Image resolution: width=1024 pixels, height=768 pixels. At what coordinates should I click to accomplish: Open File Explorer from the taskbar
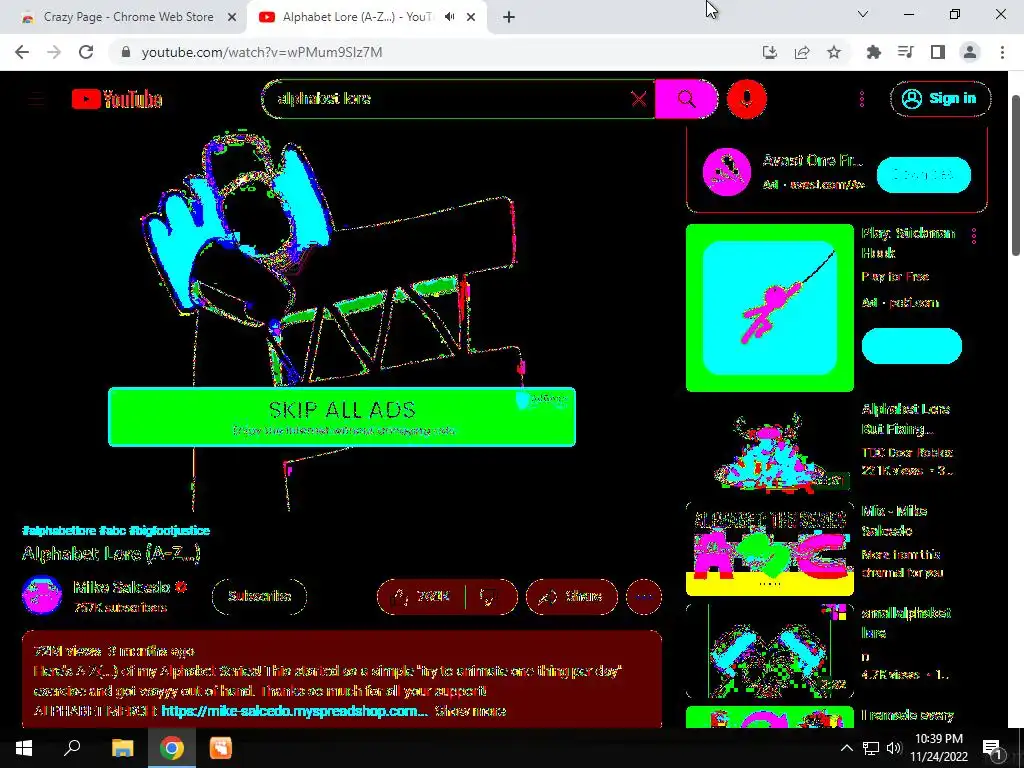click(122, 748)
